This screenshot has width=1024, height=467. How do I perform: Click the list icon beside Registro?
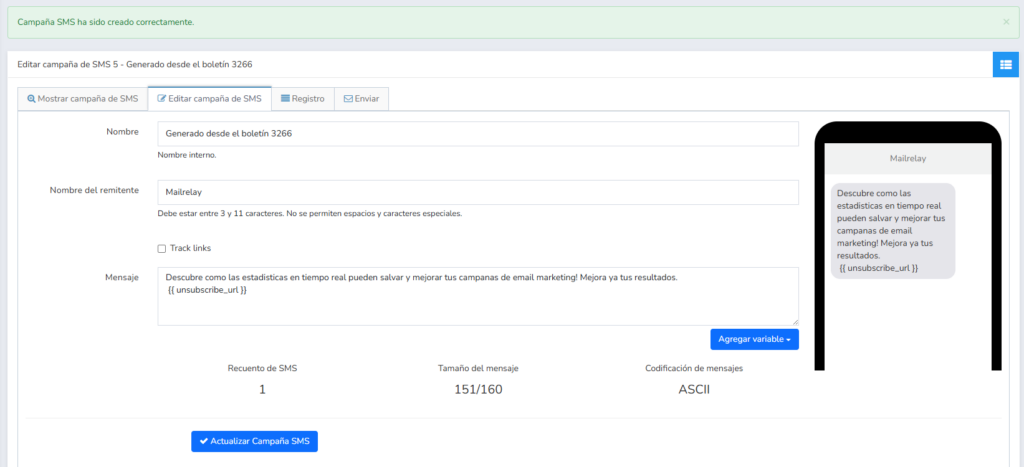pos(285,99)
